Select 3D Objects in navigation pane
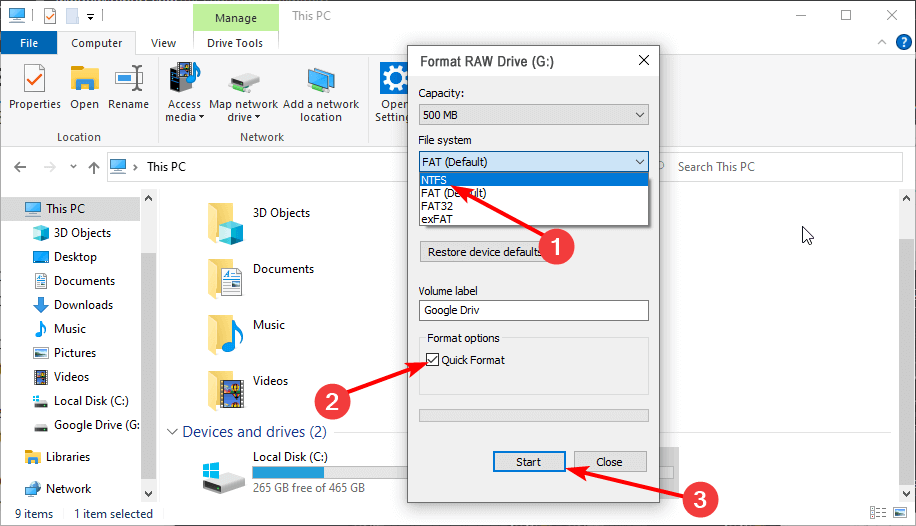This screenshot has width=916, height=526. click(82, 233)
